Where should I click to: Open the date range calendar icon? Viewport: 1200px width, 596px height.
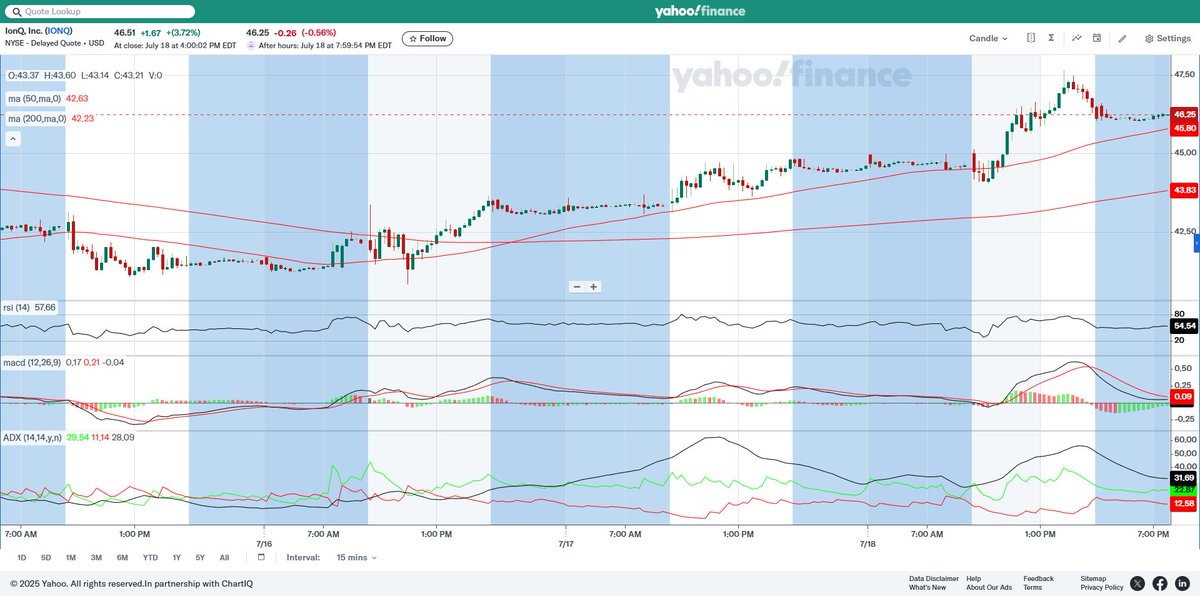[x=261, y=557]
